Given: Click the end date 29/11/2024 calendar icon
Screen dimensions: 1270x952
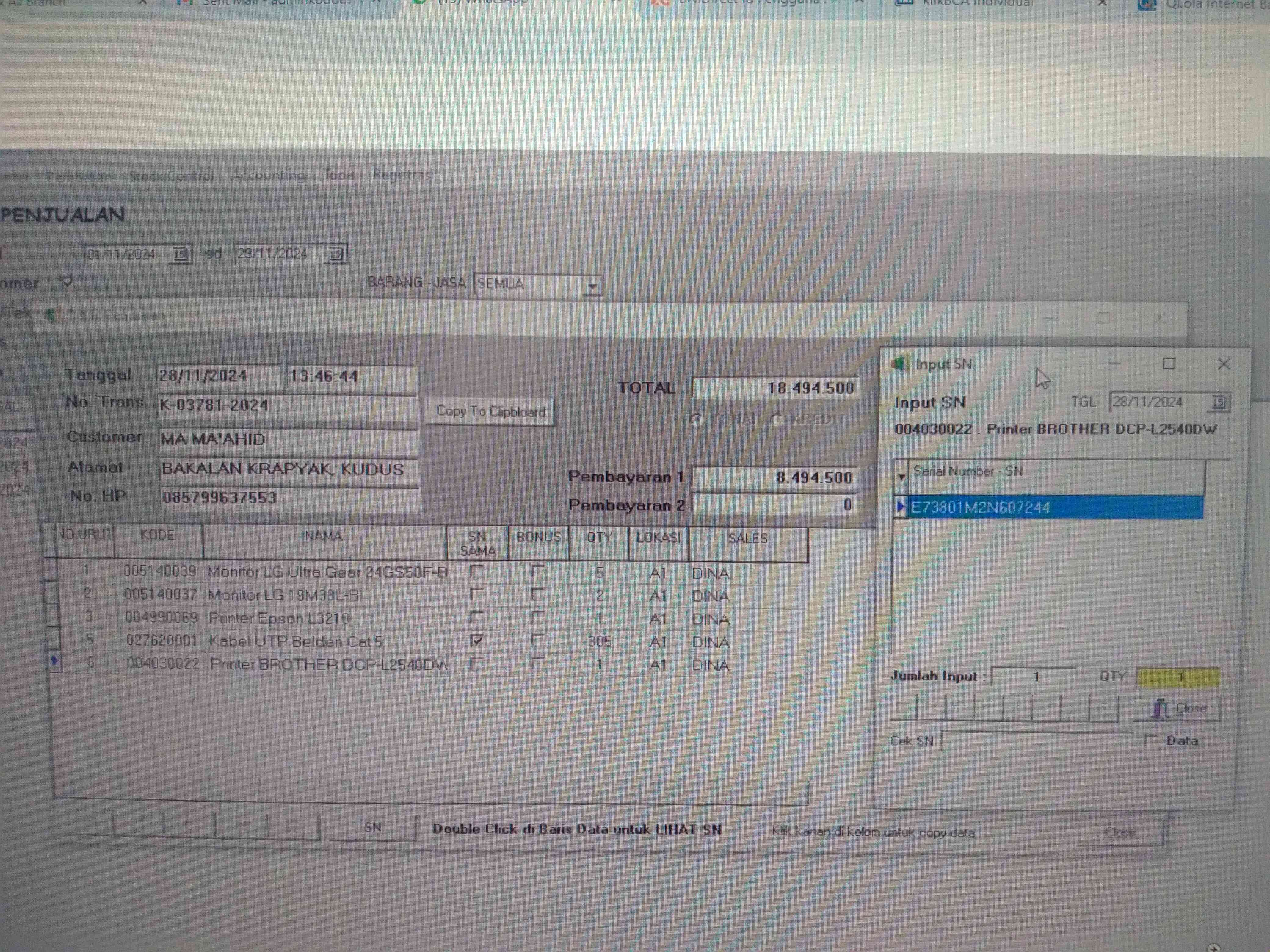Looking at the screenshot, I should pyautogui.click(x=336, y=254).
